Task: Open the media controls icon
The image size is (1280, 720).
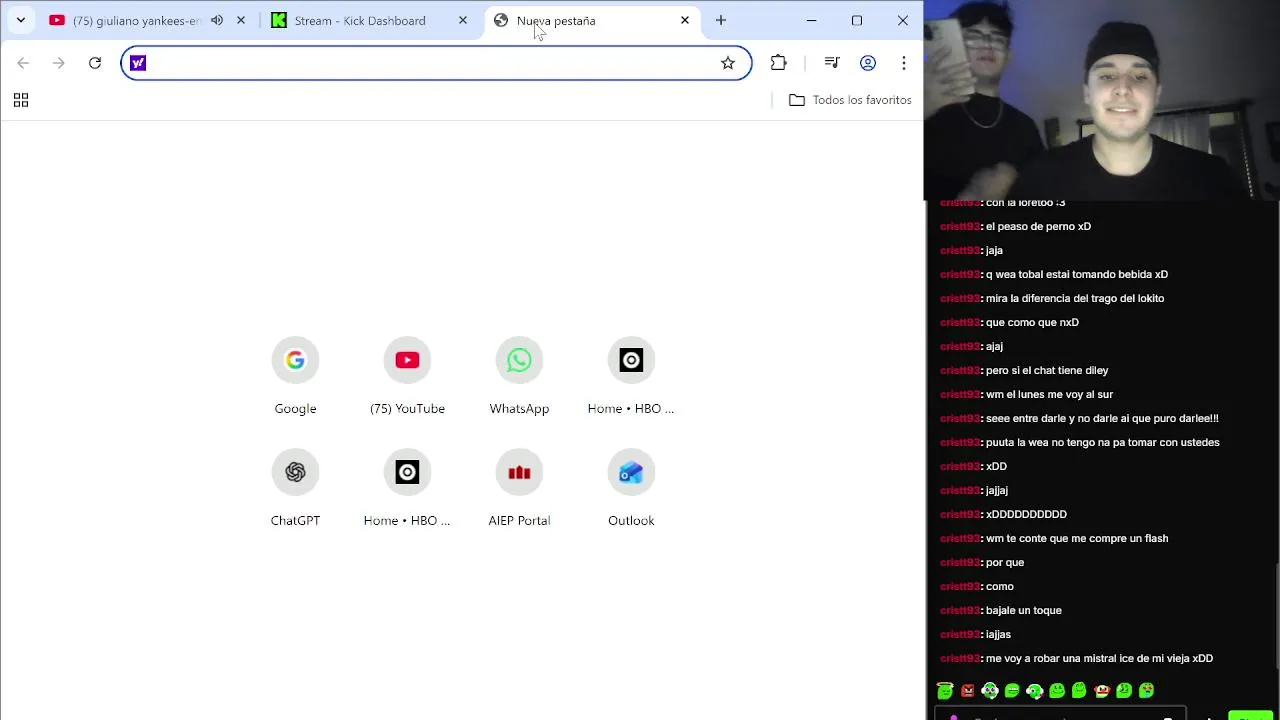Action: [832, 63]
